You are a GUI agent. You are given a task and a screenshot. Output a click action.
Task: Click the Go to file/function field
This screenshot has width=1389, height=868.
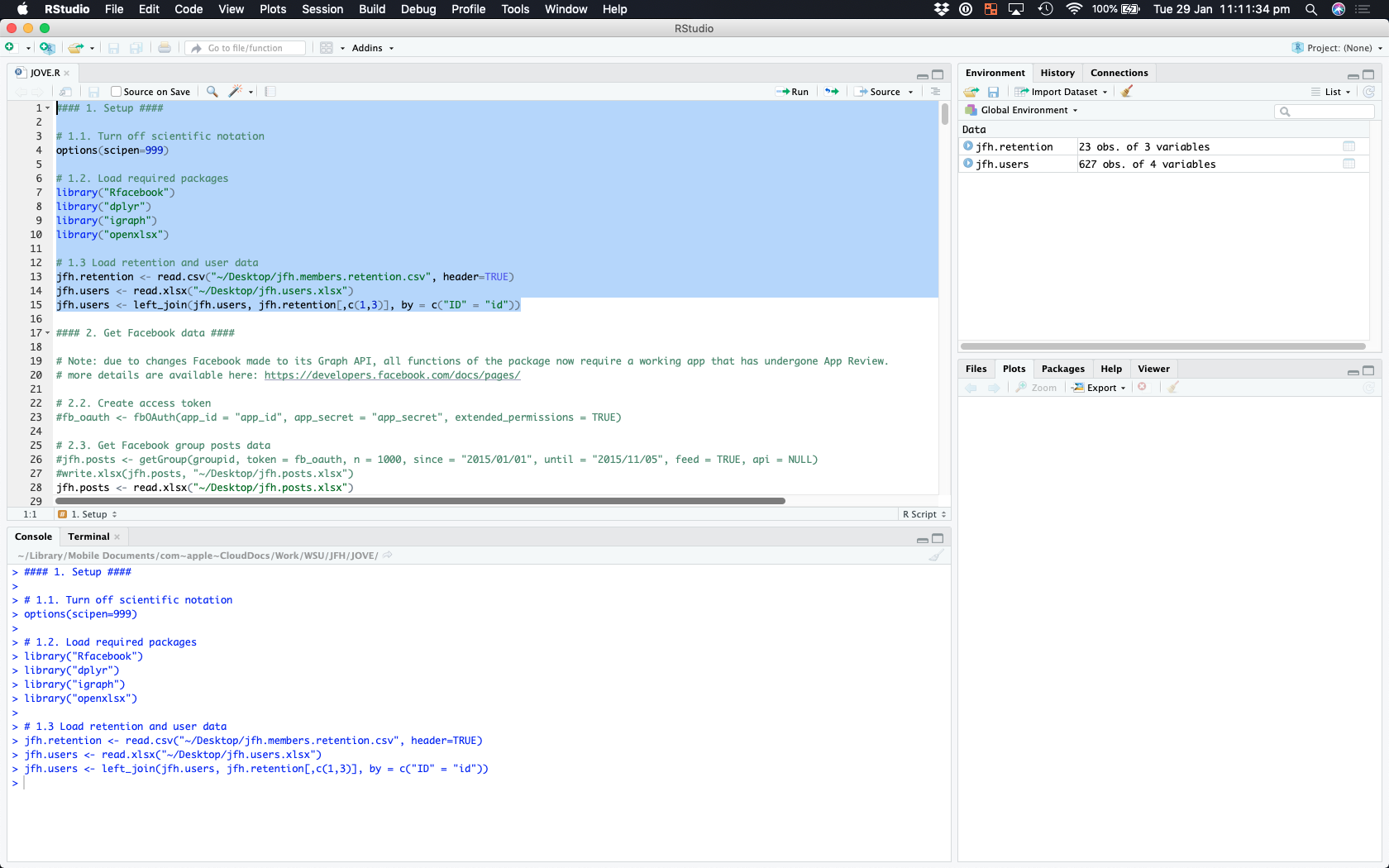pos(246,48)
